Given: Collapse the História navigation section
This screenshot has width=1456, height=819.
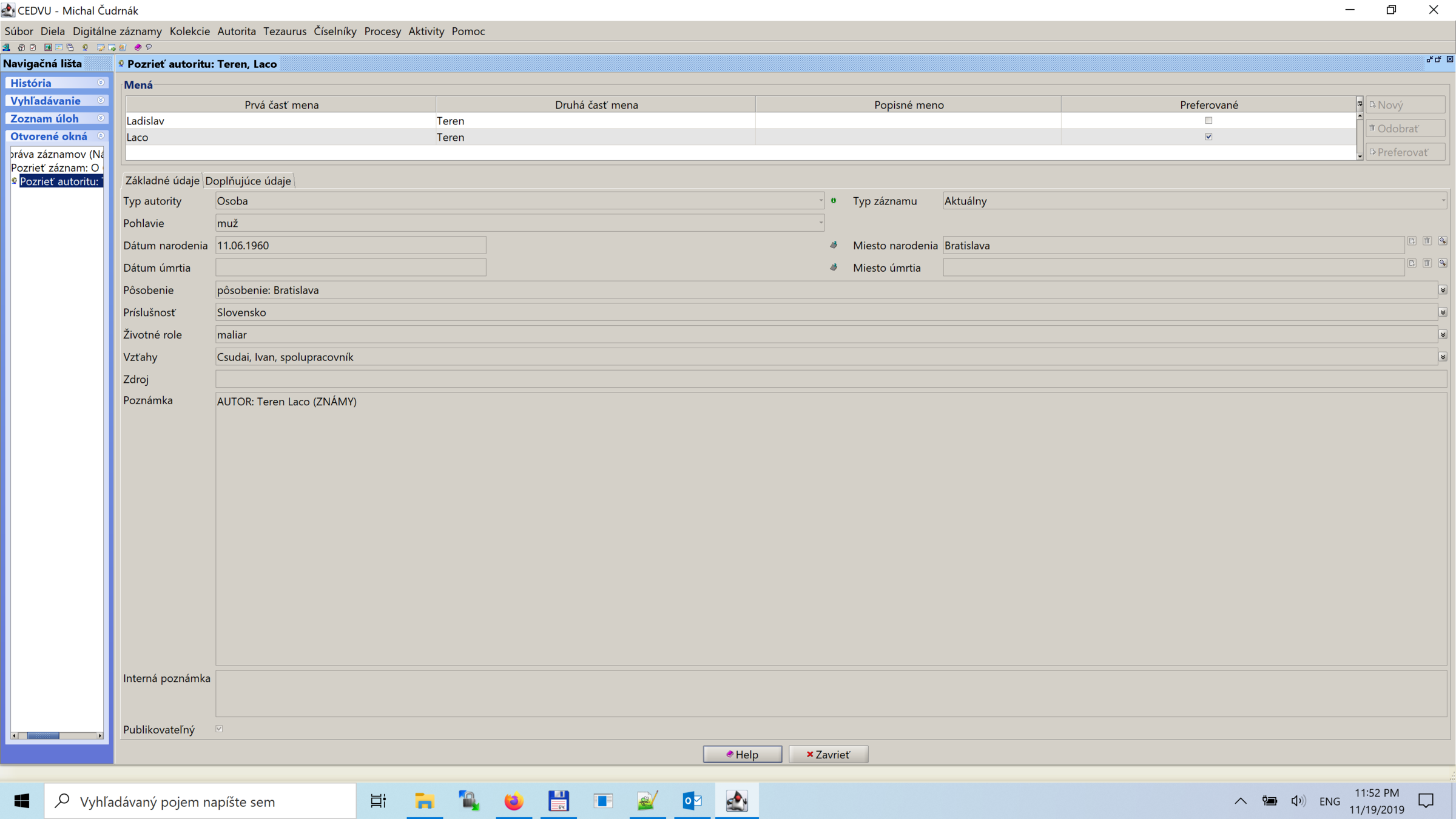Looking at the screenshot, I should (101, 83).
